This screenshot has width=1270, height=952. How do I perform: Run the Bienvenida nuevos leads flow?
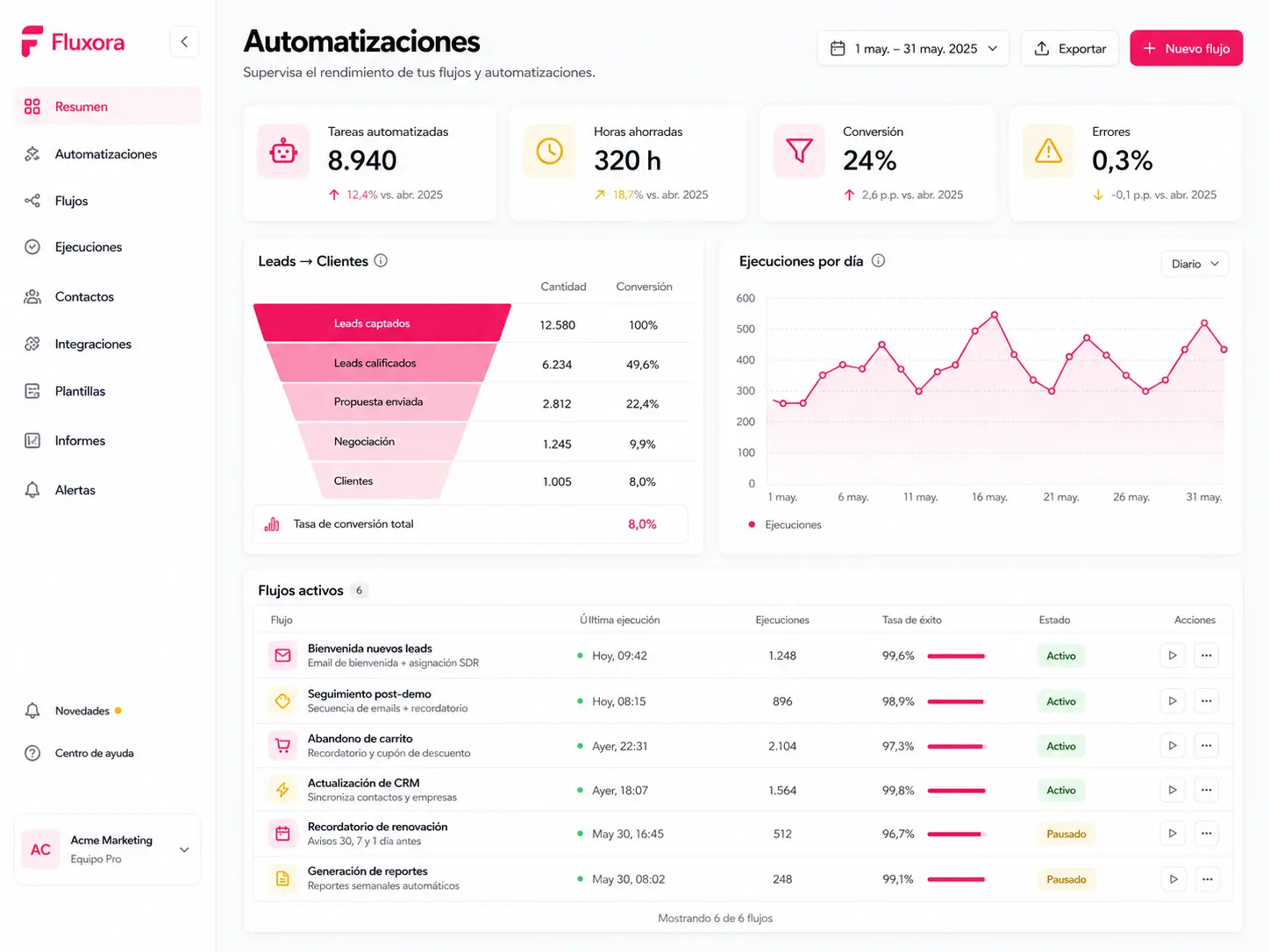[x=1173, y=655]
